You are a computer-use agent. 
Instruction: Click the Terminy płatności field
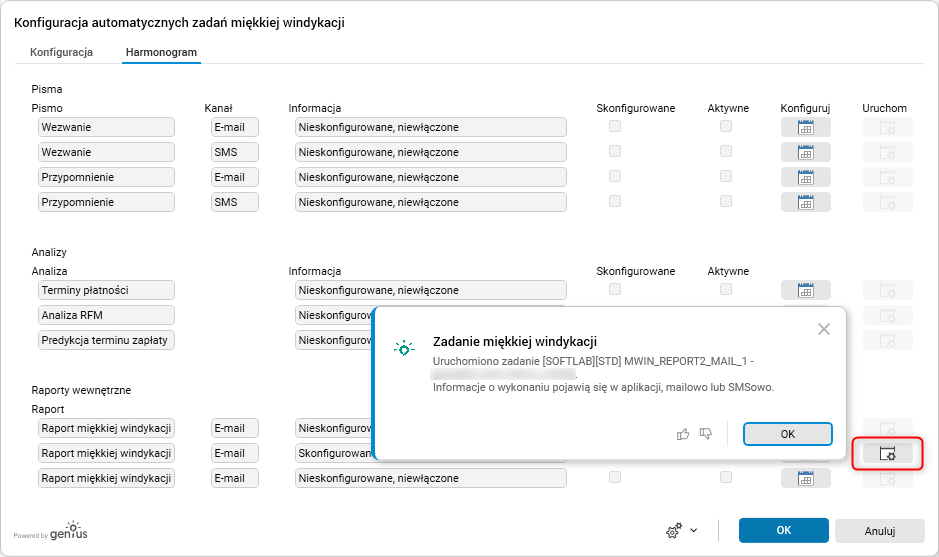tap(107, 290)
